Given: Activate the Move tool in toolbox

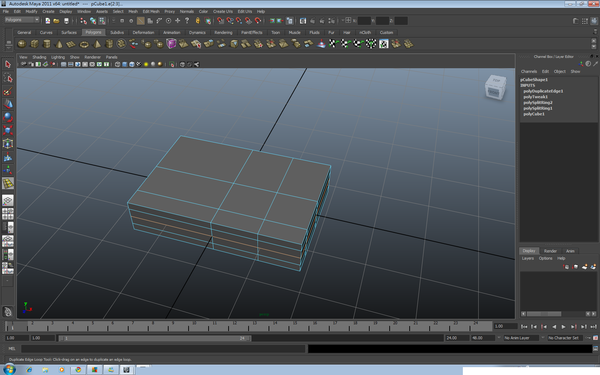Looking at the screenshot, I should coord(8,104).
